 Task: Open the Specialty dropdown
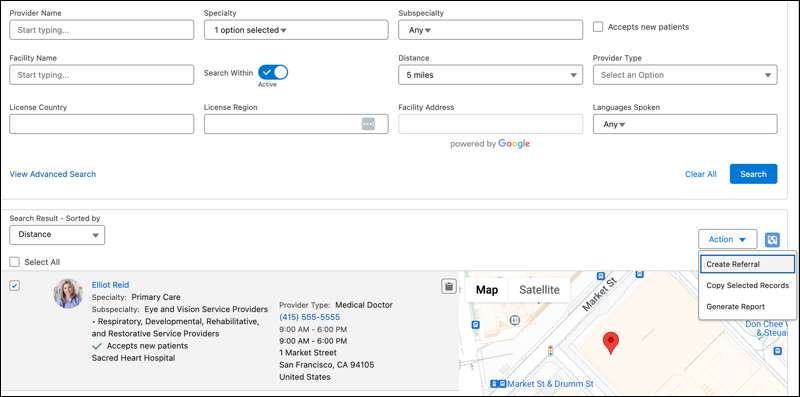(x=296, y=30)
